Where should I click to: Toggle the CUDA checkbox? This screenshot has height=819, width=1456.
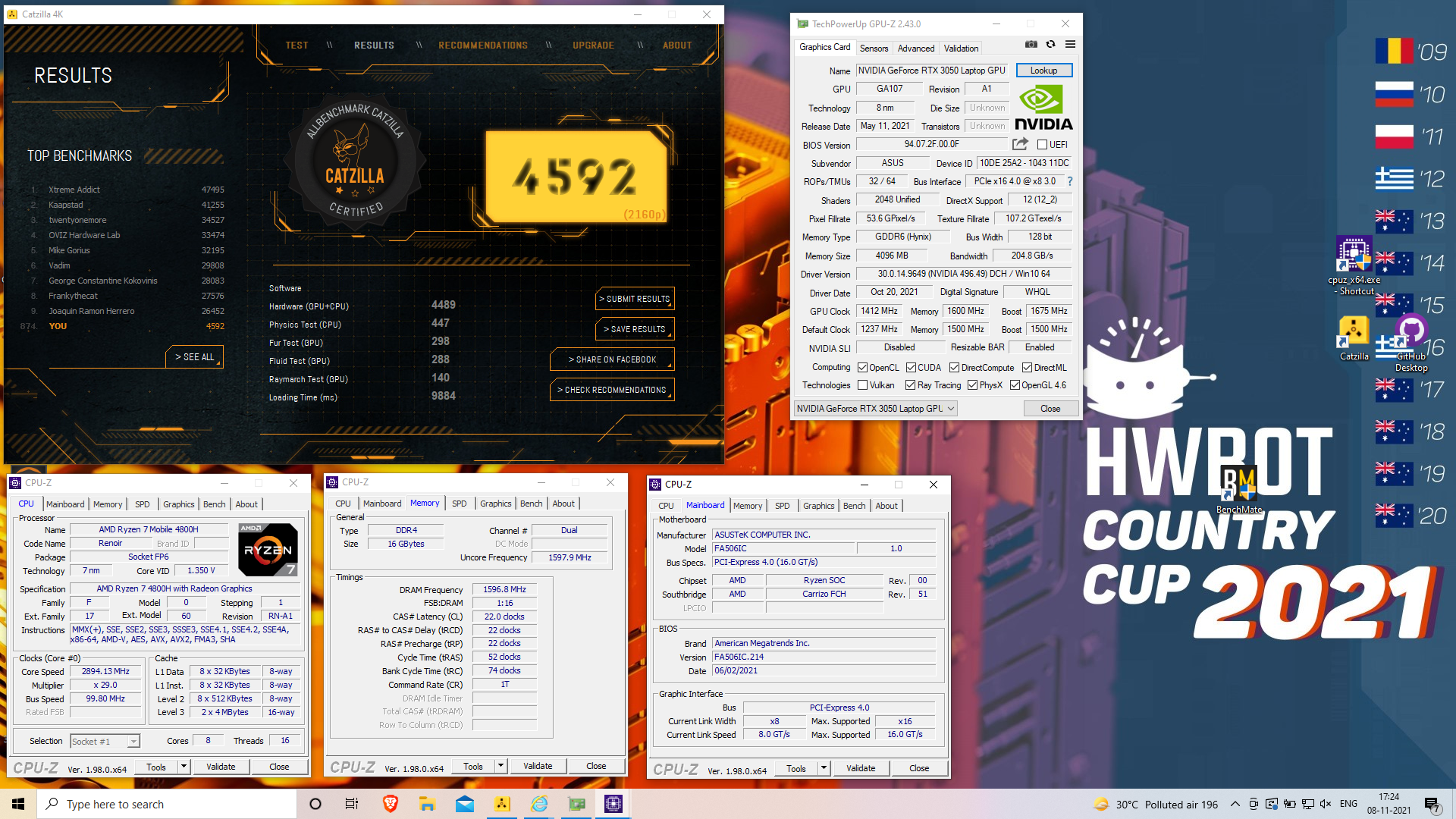coord(911,367)
